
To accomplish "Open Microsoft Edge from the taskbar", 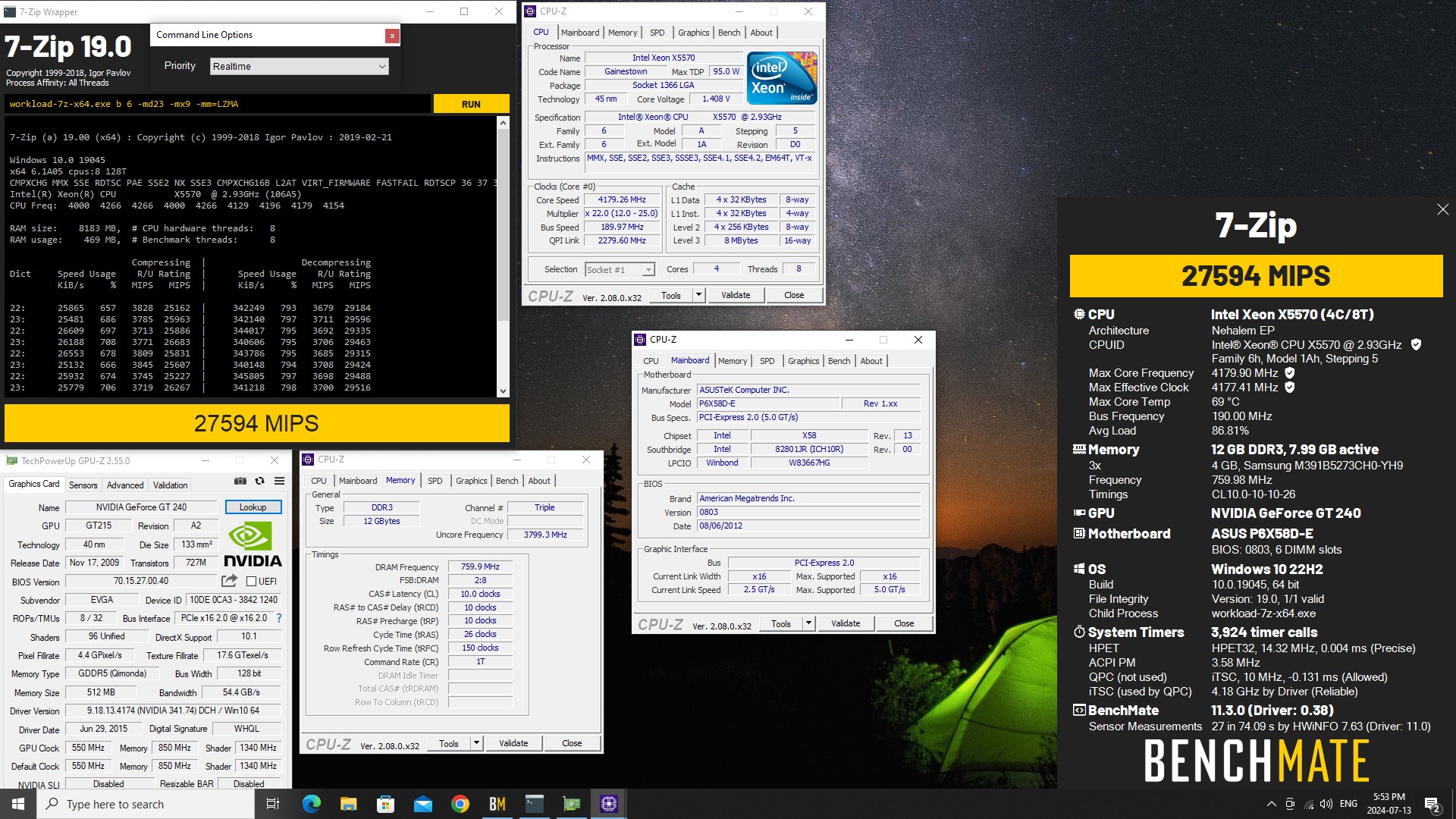I will click(x=312, y=804).
